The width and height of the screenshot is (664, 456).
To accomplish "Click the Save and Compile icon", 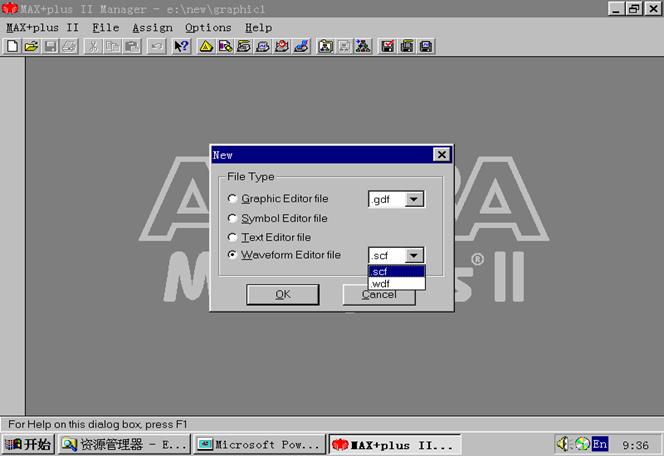I will pyautogui.click(x=407, y=46).
